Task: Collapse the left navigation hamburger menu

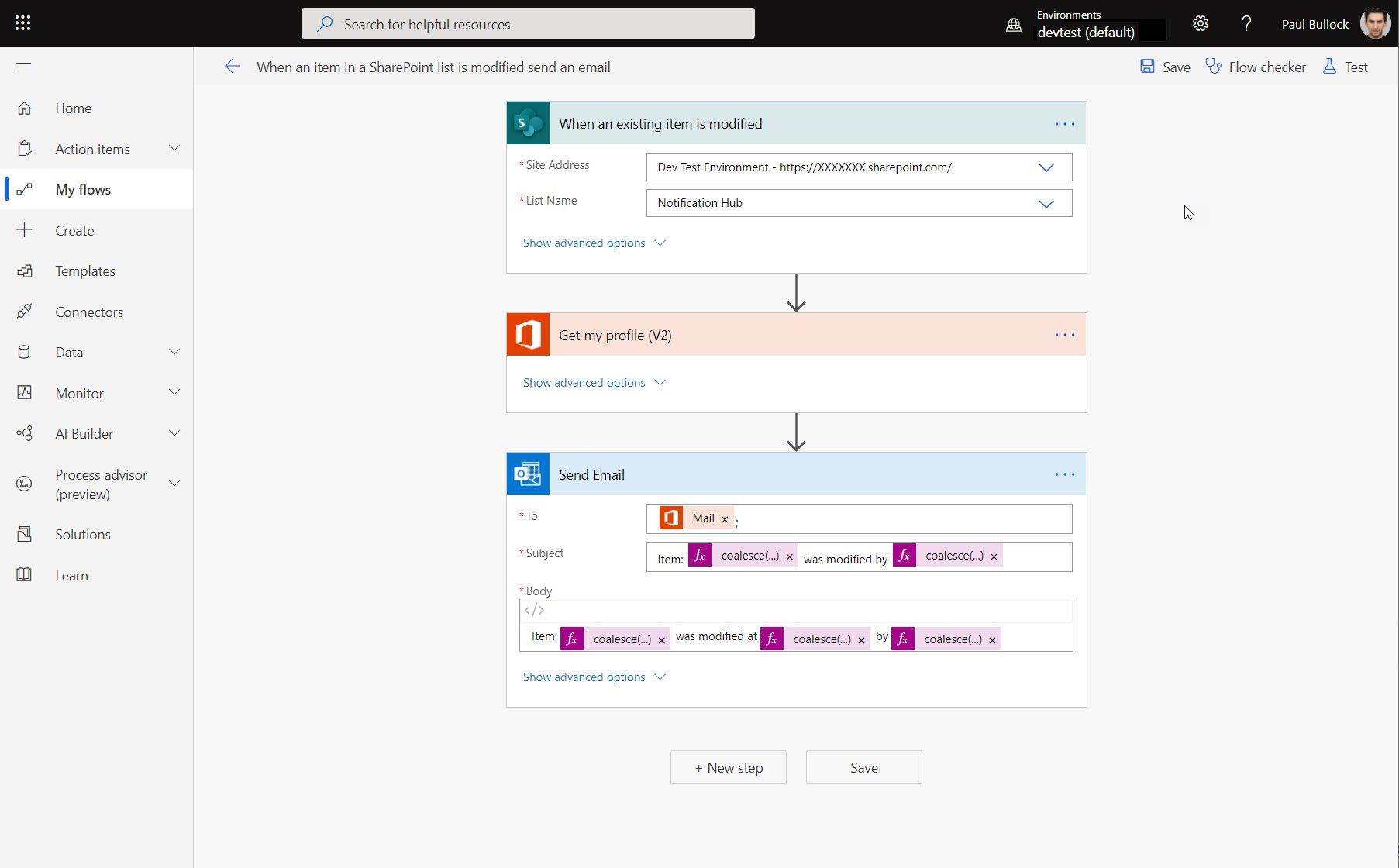Action: 23,67
